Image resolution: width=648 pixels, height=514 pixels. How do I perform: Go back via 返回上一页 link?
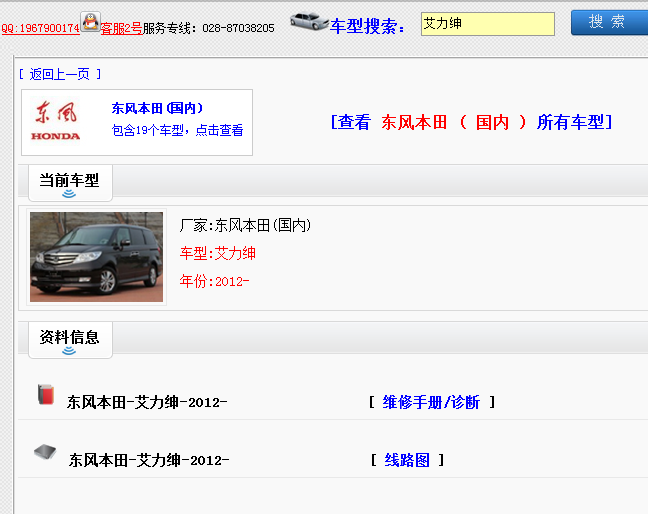[60, 74]
